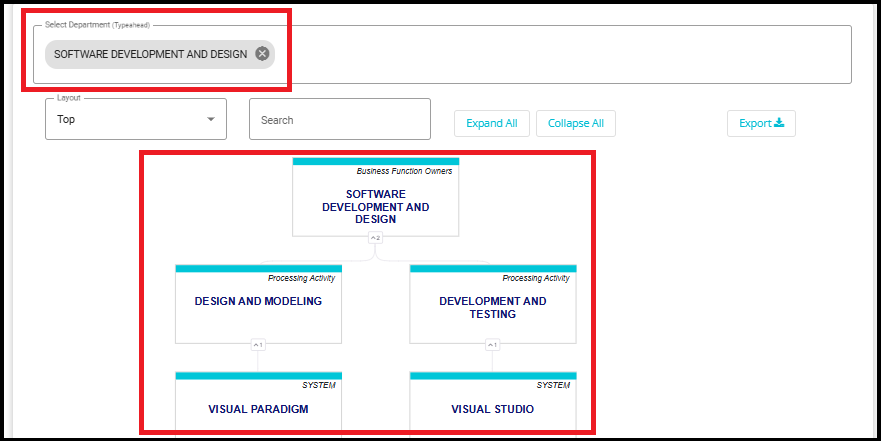Click the selected department chip text

point(150,54)
